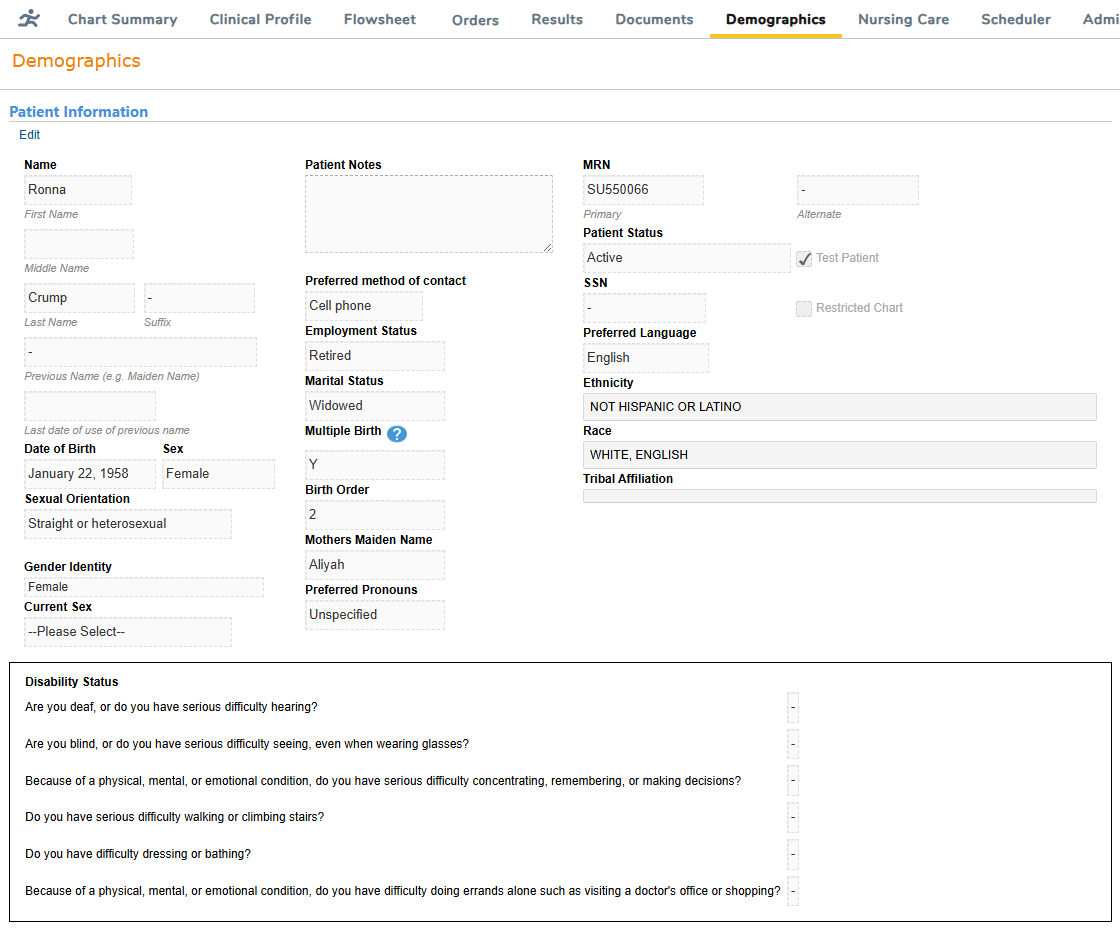Switch to the Results tab

tap(557, 19)
